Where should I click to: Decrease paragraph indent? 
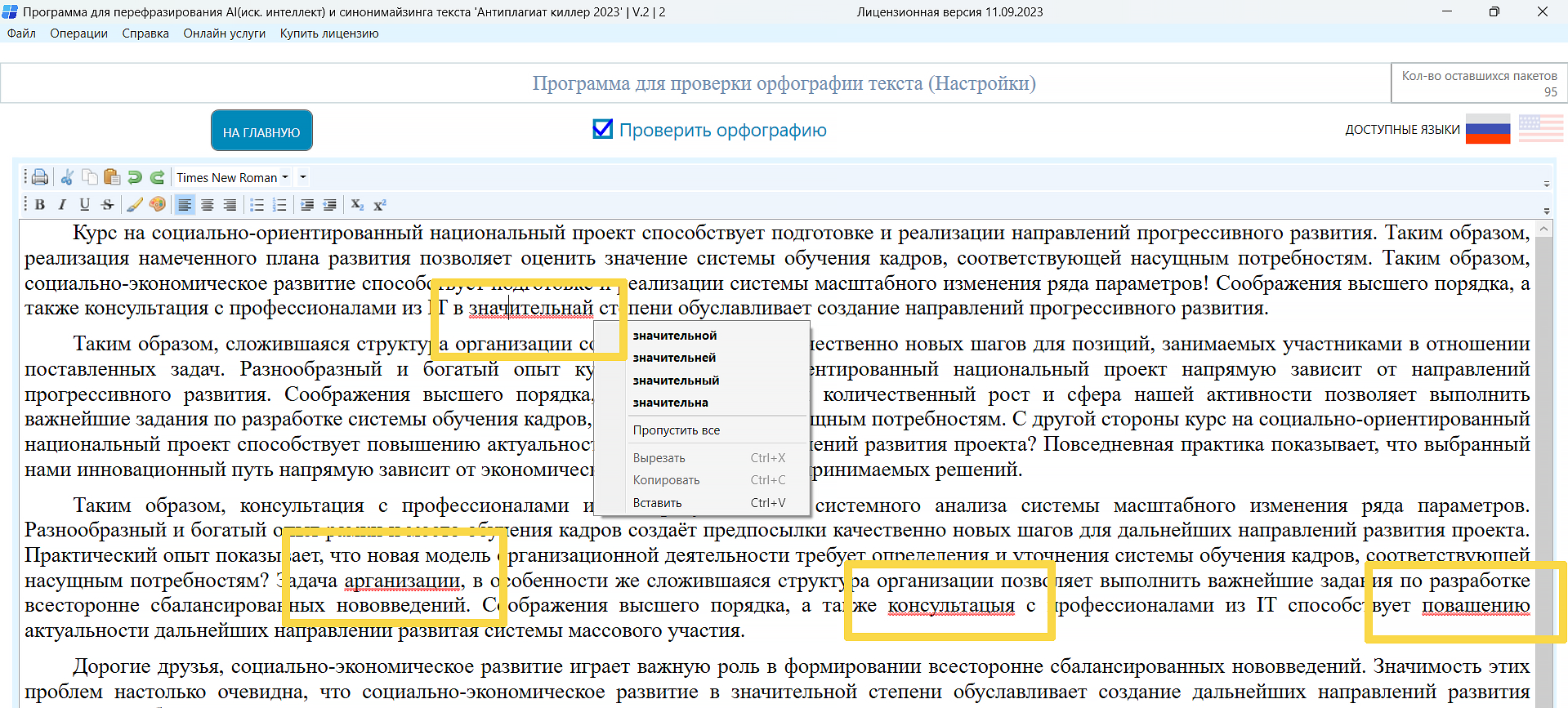[x=329, y=204]
